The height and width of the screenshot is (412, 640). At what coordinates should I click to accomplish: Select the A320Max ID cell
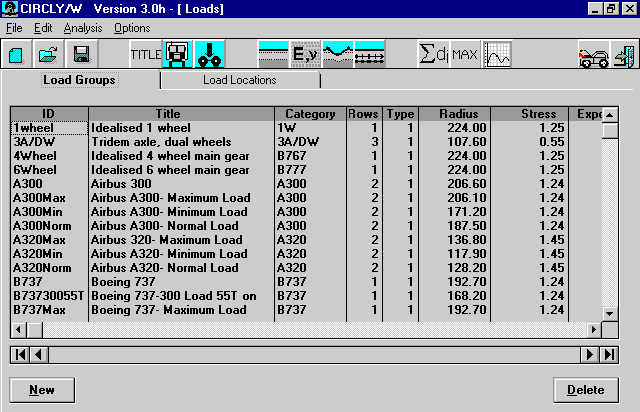(x=49, y=240)
